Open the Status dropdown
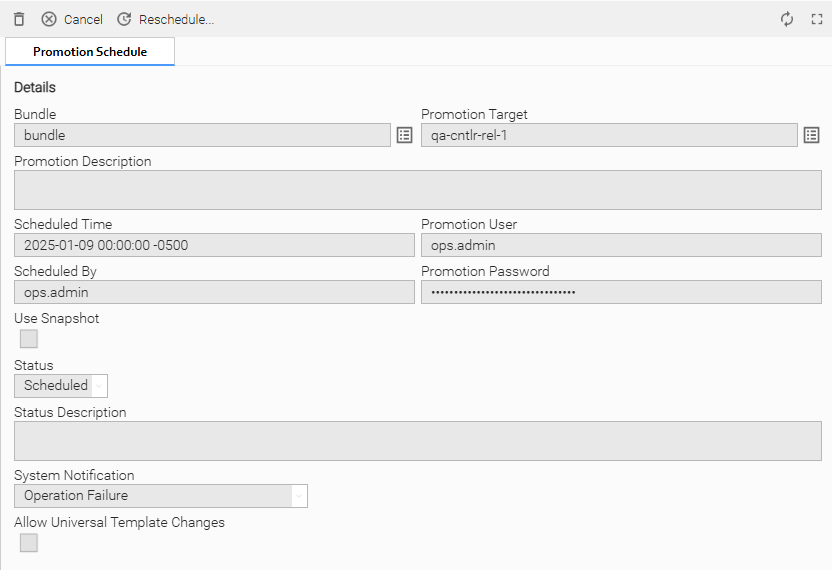The height and width of the screenshot is (570, 832). coord(61,385)
